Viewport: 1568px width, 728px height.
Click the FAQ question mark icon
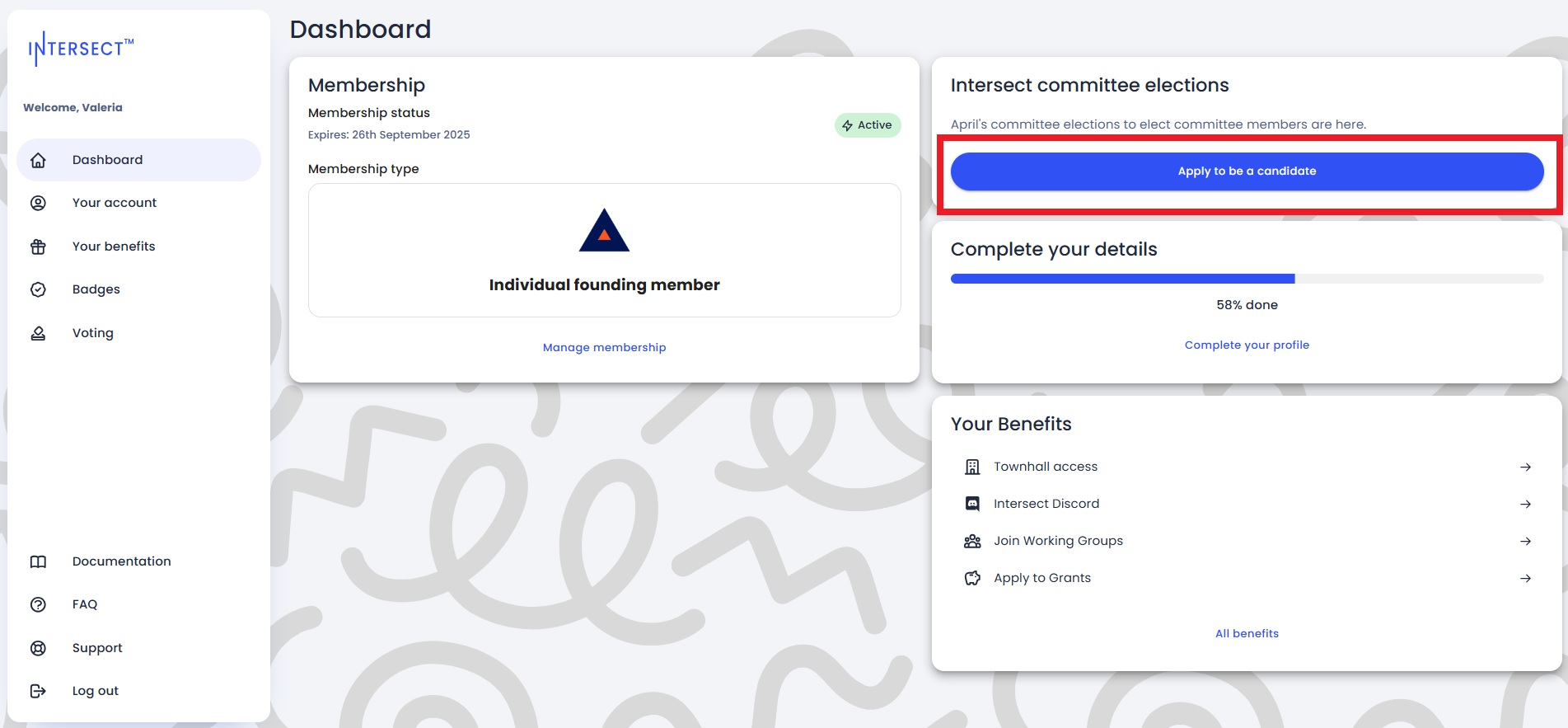pos(38,604)
